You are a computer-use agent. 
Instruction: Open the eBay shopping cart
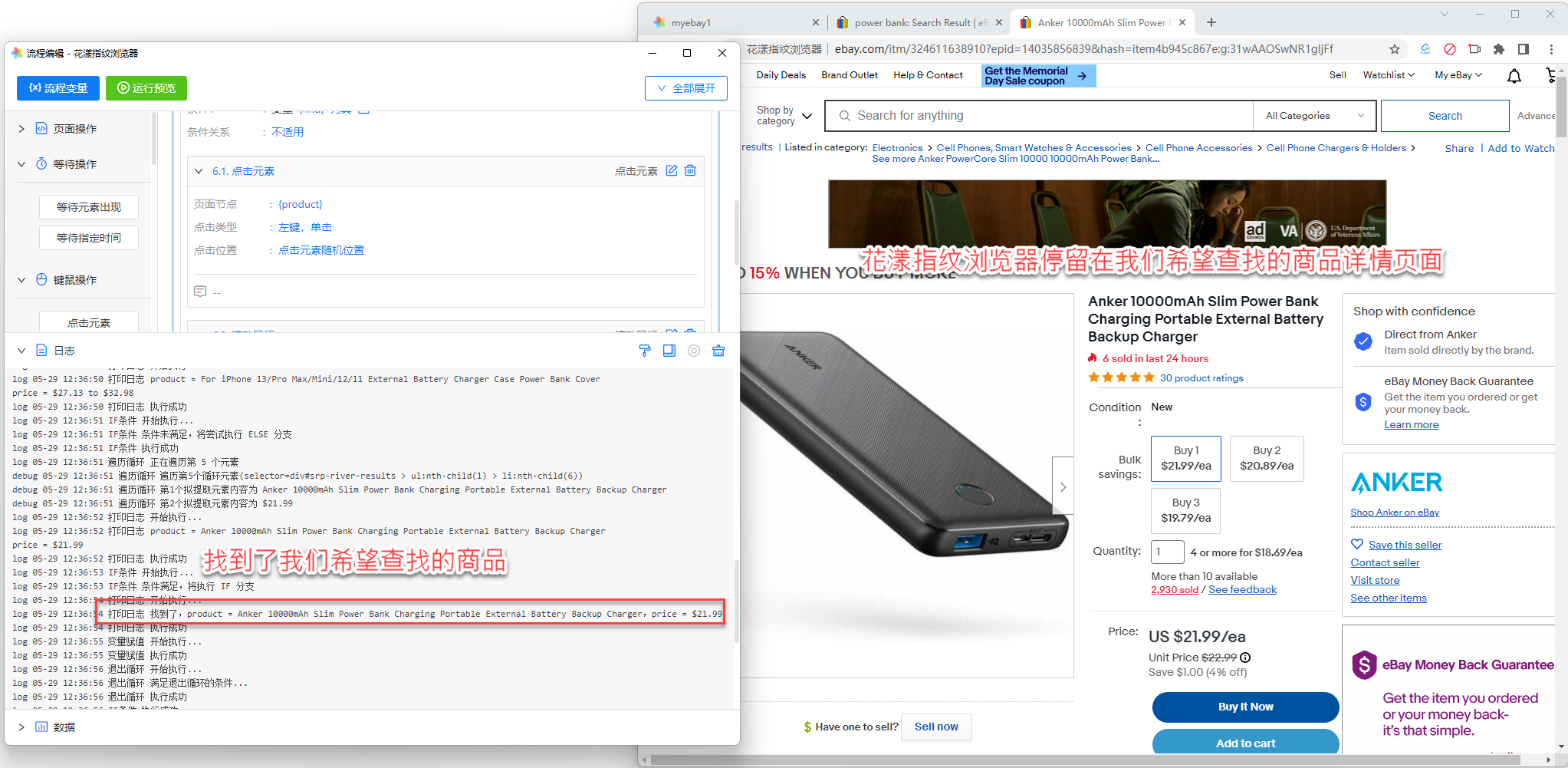[x=1550, y=75]
